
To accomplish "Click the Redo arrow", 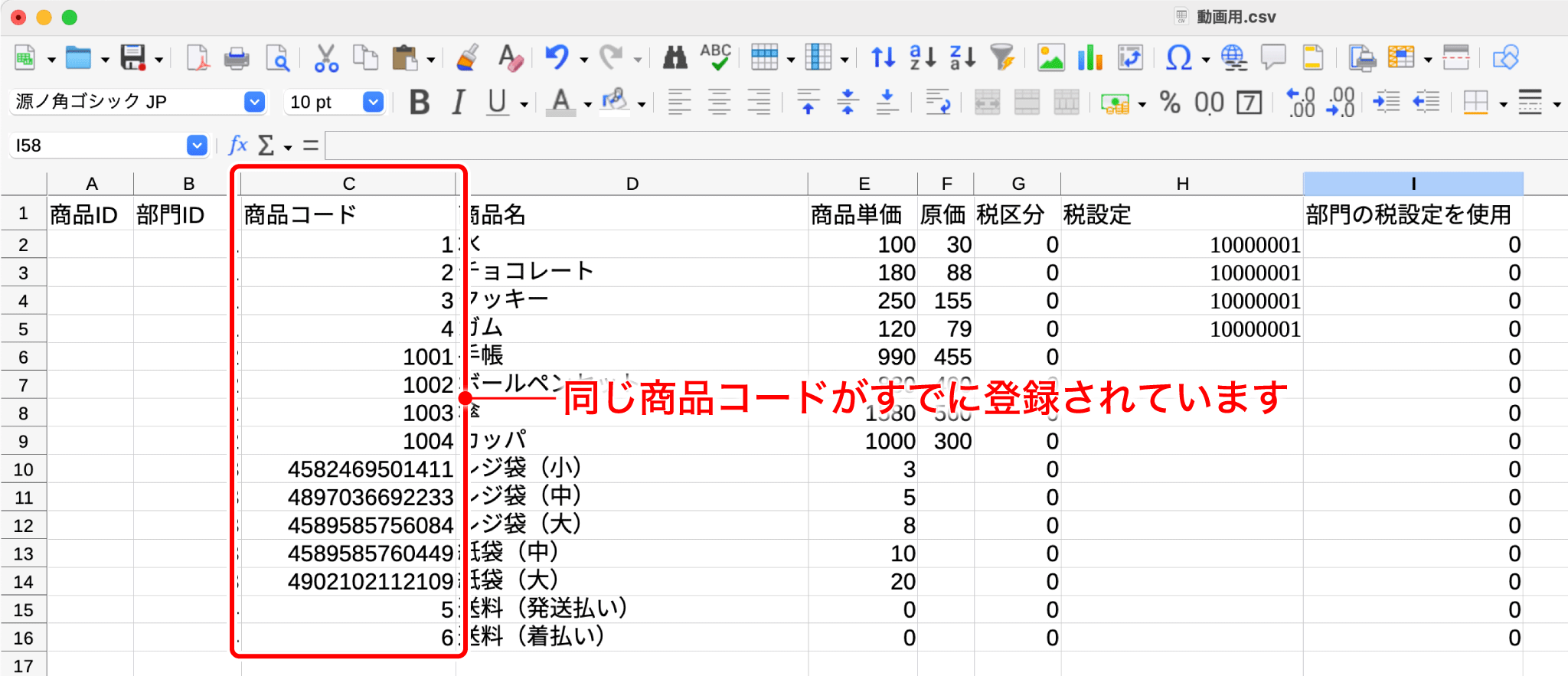I will [x=611, y=57].
